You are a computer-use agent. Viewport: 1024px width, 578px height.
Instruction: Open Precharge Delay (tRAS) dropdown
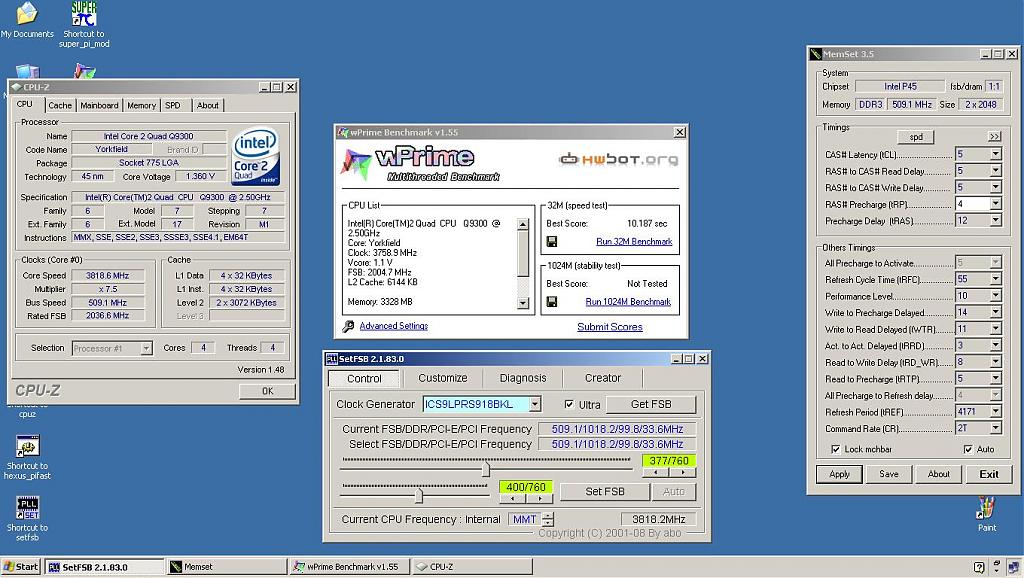coord(995,221)
